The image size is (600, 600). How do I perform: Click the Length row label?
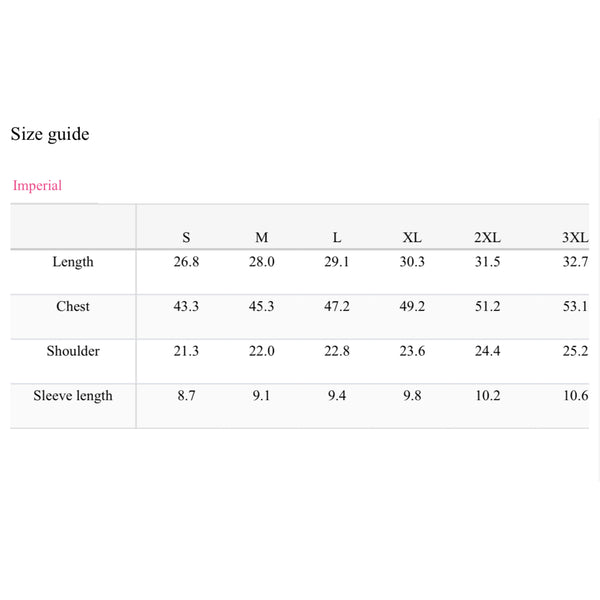tap(73, 262)
